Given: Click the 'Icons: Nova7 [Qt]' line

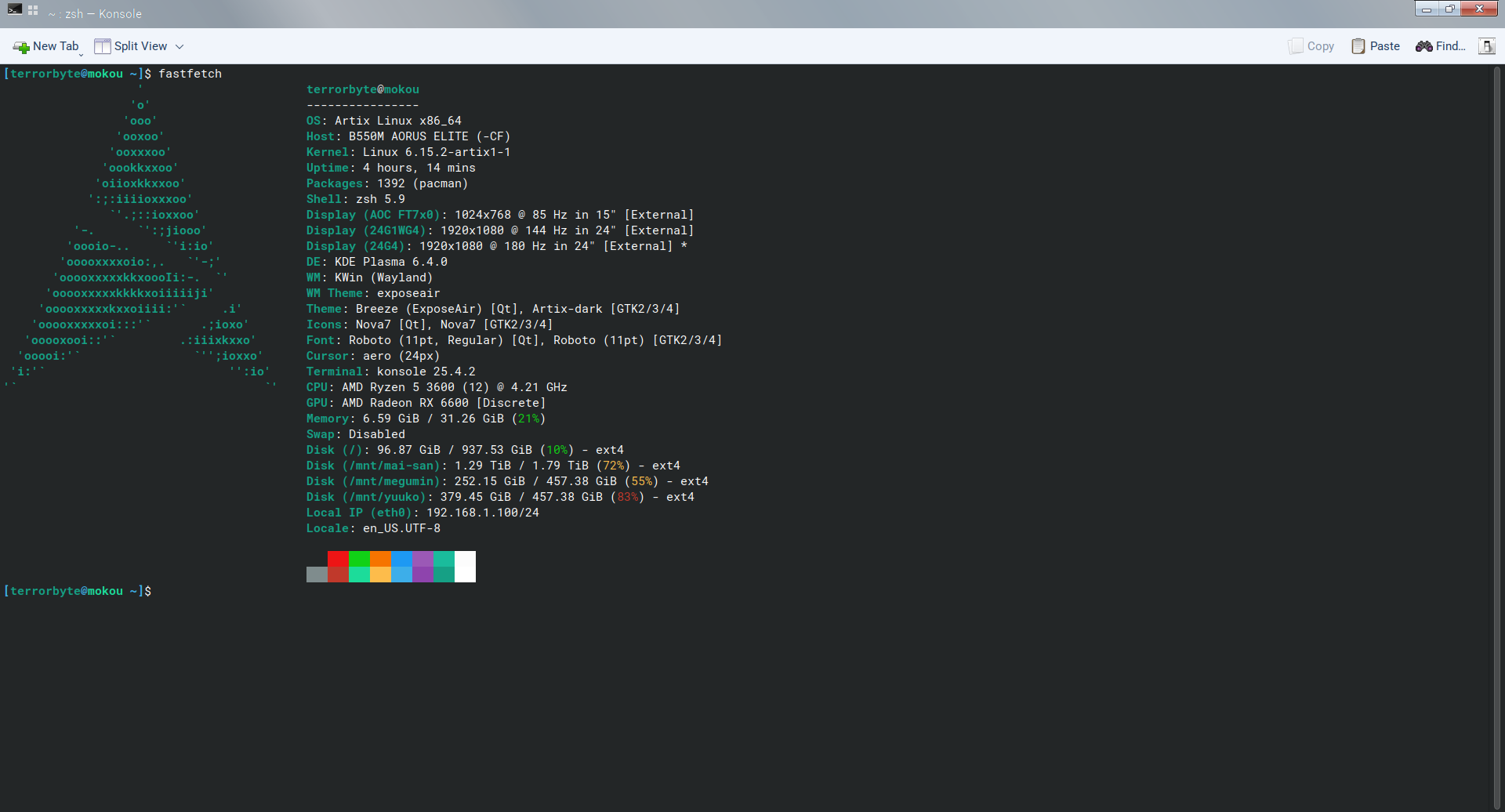Looking at the screenshot, I should (x=430, y=324).
